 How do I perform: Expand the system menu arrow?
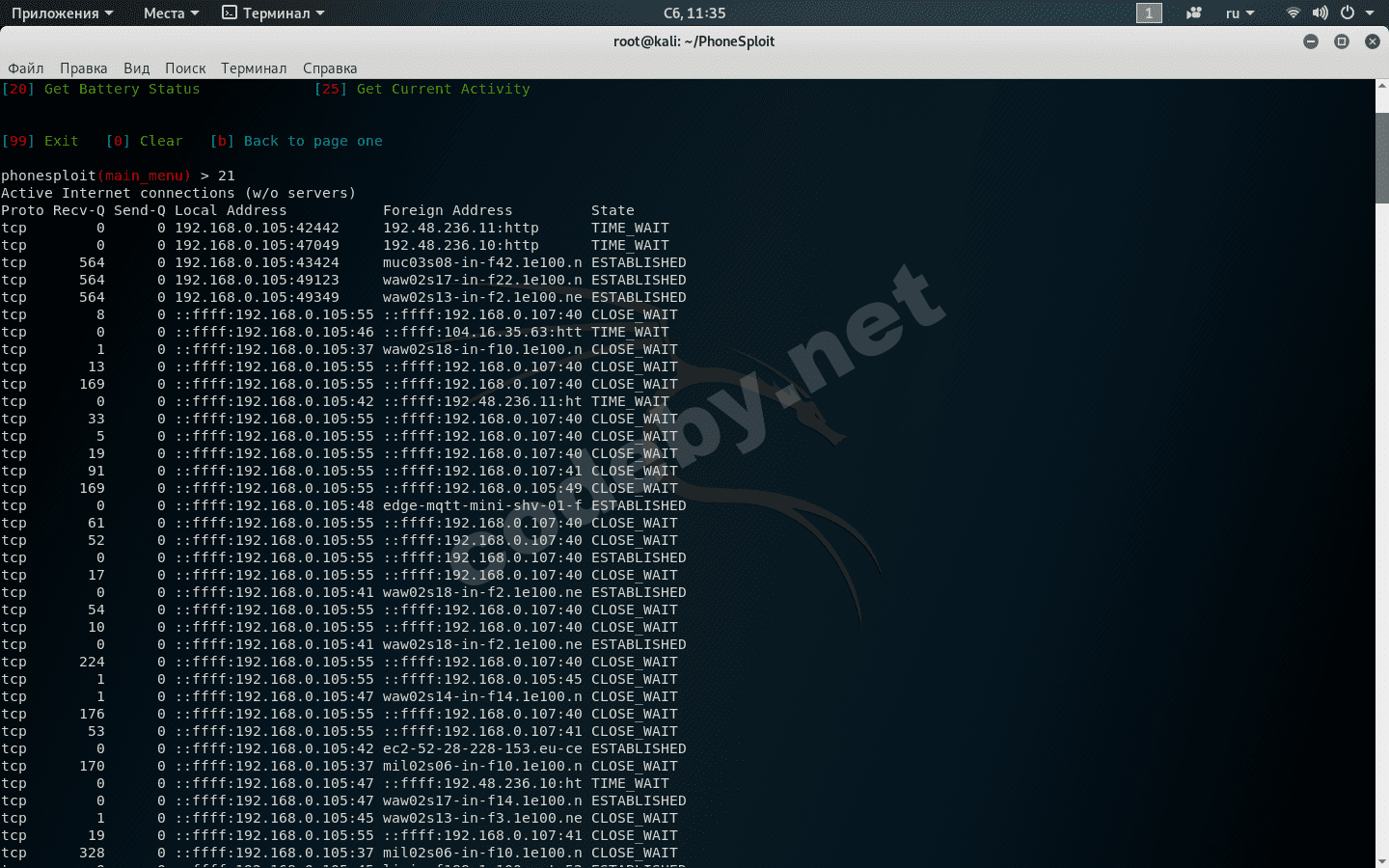click(x=1370, y=13)
